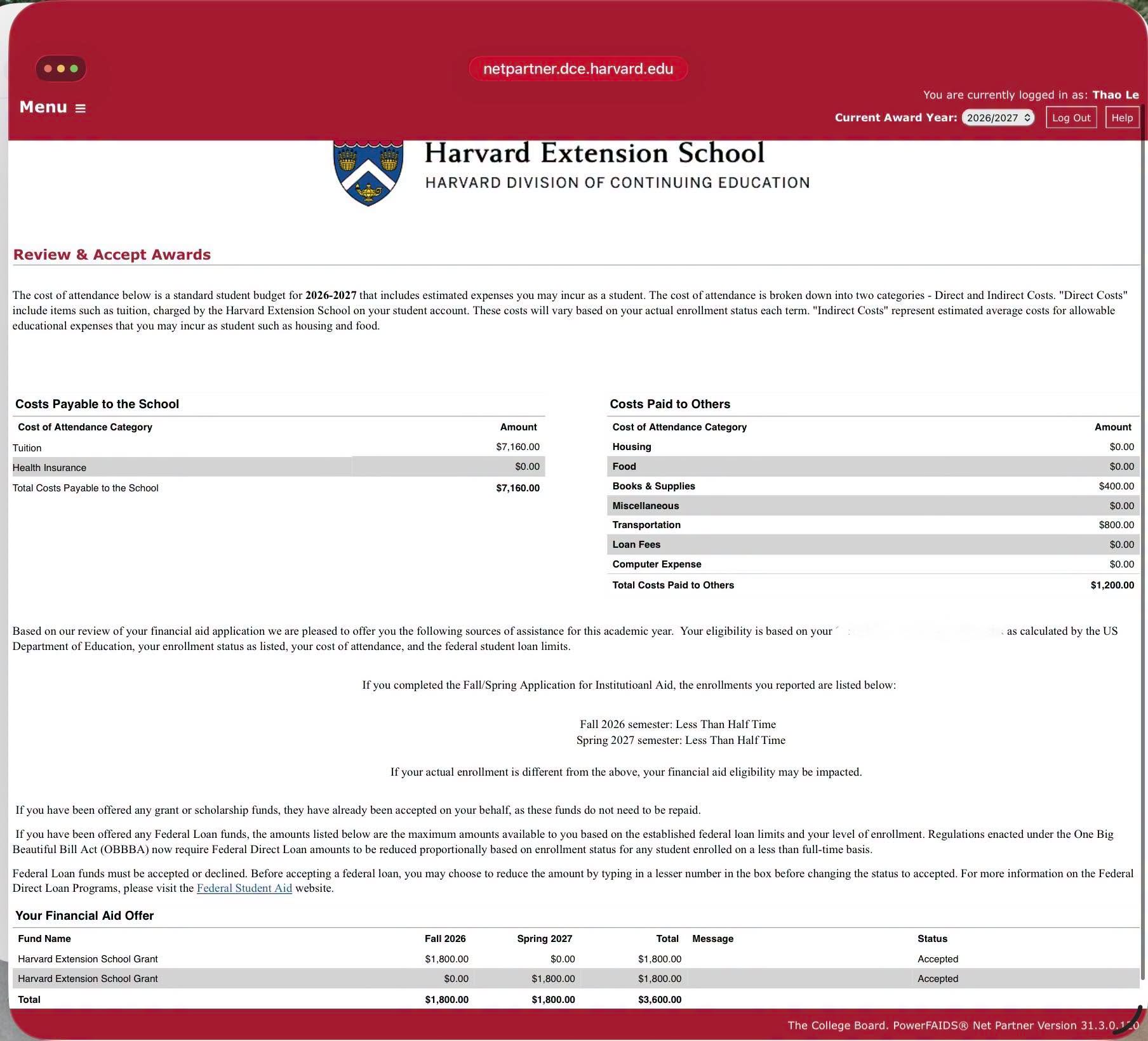The image size is (1148, 1041).
Task: Select the Loan Fees row label
Action: click(636, 545)
